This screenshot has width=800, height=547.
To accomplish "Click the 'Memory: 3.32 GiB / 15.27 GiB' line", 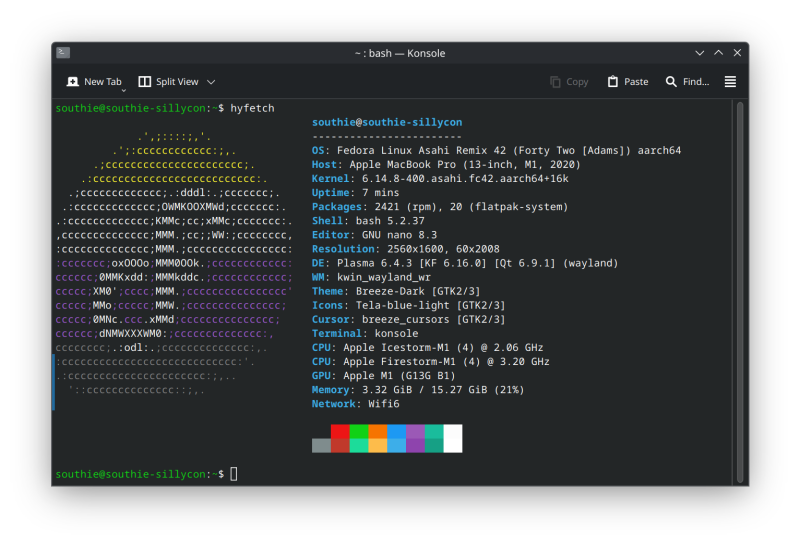I will [418, 390].
